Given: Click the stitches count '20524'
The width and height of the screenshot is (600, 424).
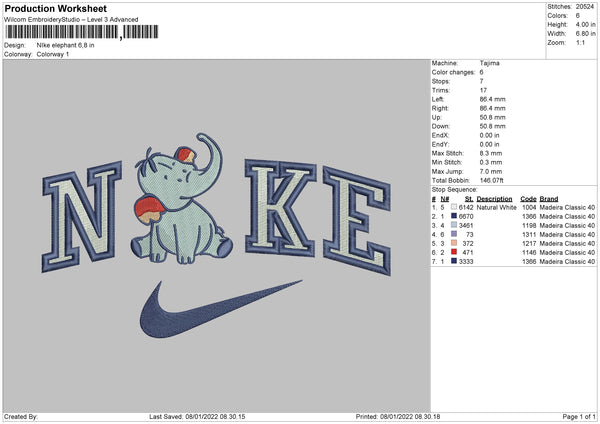Looking at the screenshot, I should (x=585, y=7).
